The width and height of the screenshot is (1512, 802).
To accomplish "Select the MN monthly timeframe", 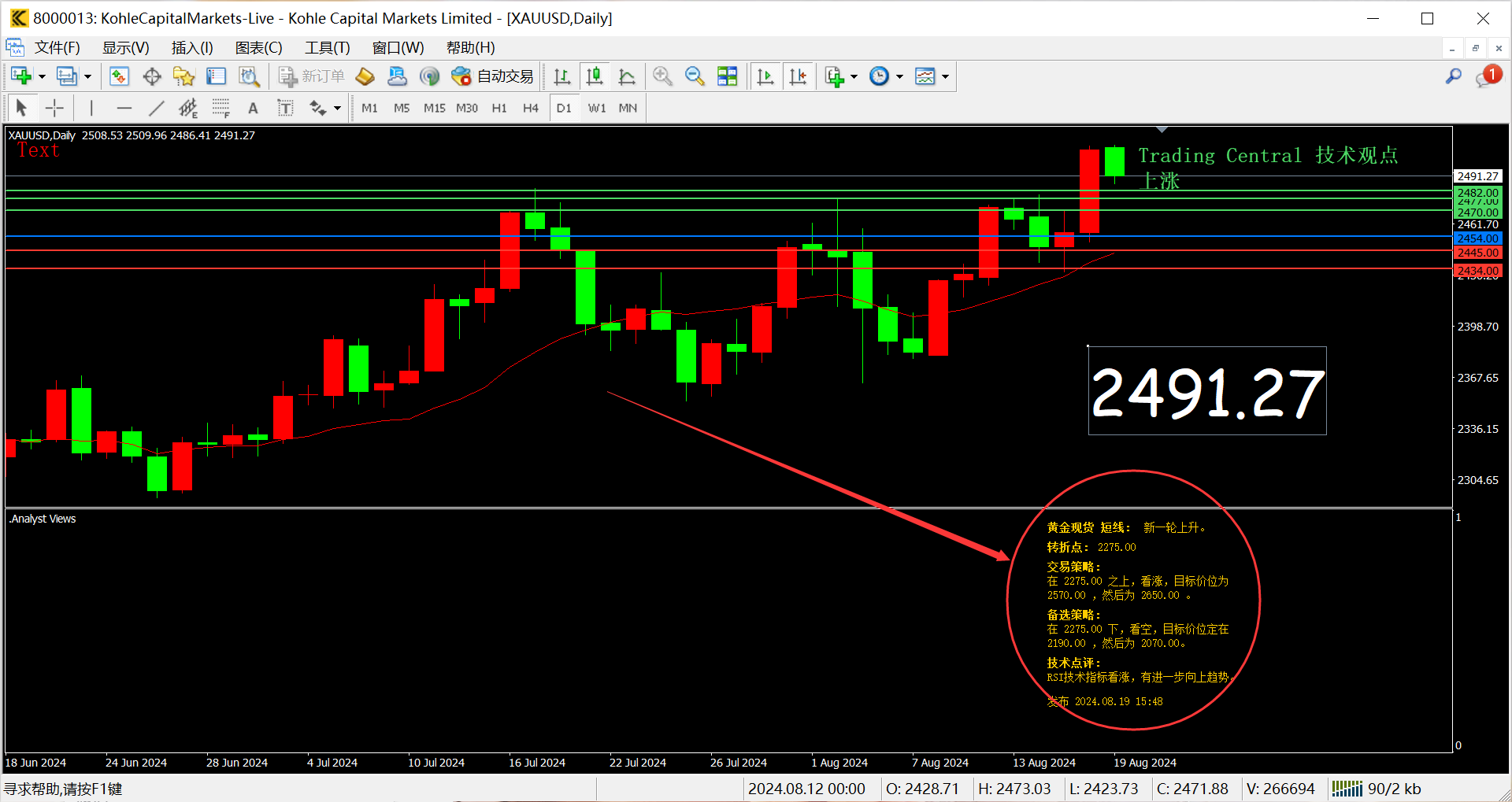I will 628,108.
